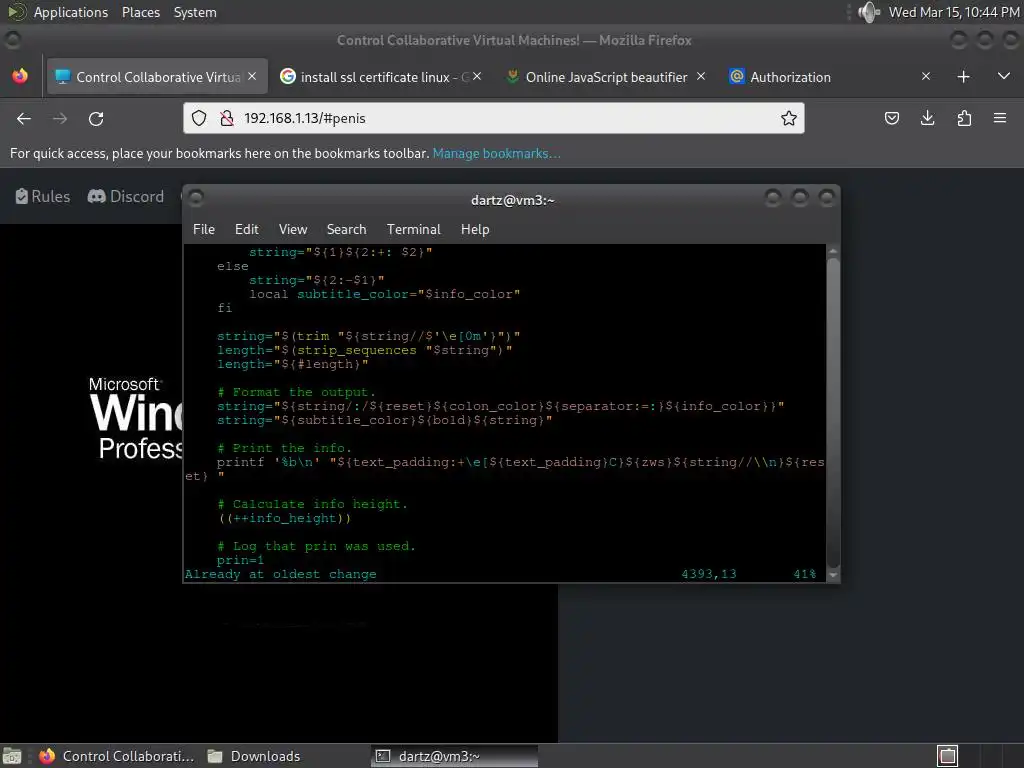This screenshot has height=768, width=1024.
Task: Switch to Control Collaborati... taskbar window button
Action: 116,756
